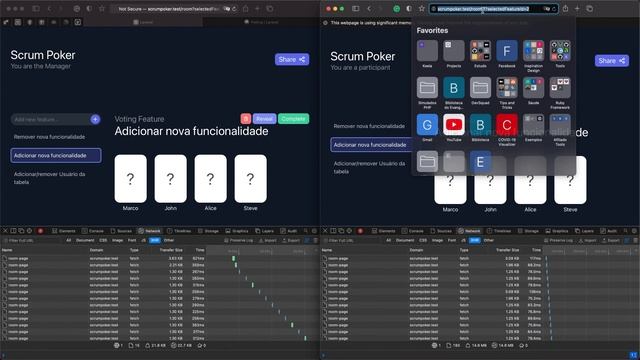Click the sidebar toggle icon in the right window toolbar
Viewport: 640px width, 360px height.
tap(356, 9)
